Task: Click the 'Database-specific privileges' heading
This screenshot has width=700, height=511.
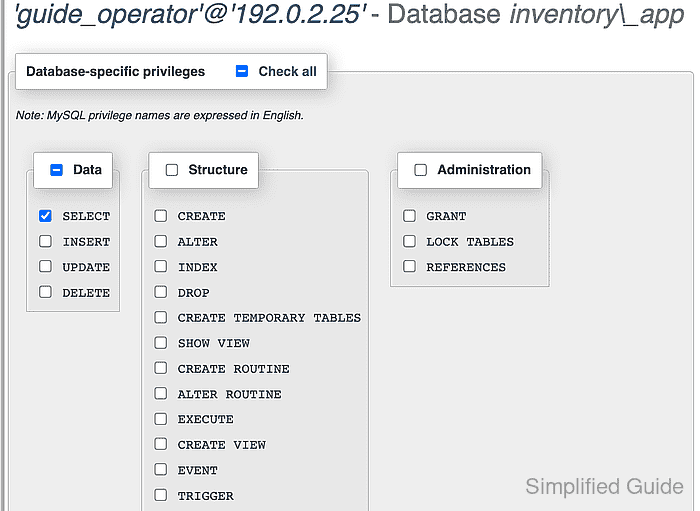Action: click(116, 71)
